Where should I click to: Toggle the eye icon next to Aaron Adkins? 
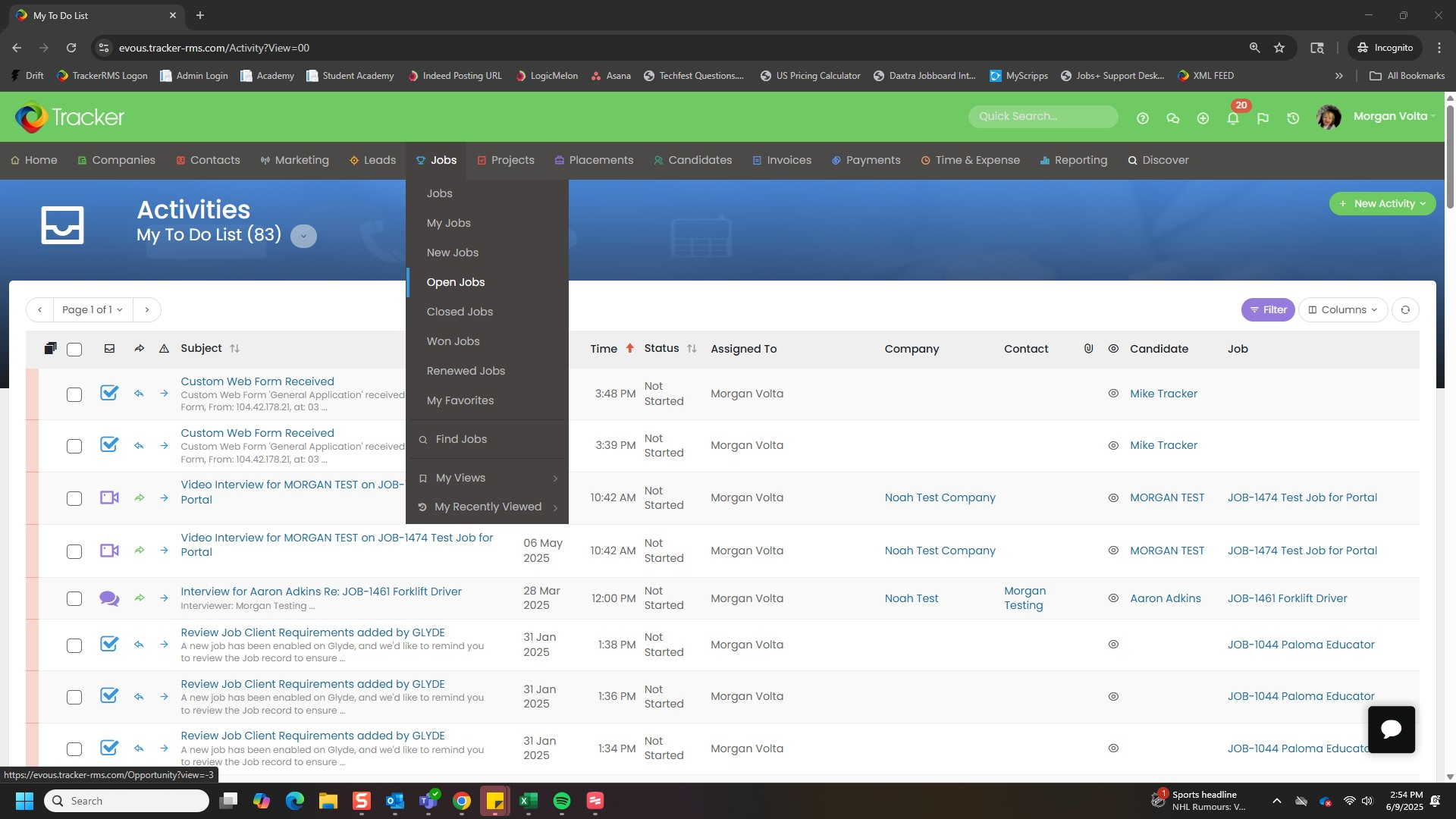click(x=1113, y=598)
